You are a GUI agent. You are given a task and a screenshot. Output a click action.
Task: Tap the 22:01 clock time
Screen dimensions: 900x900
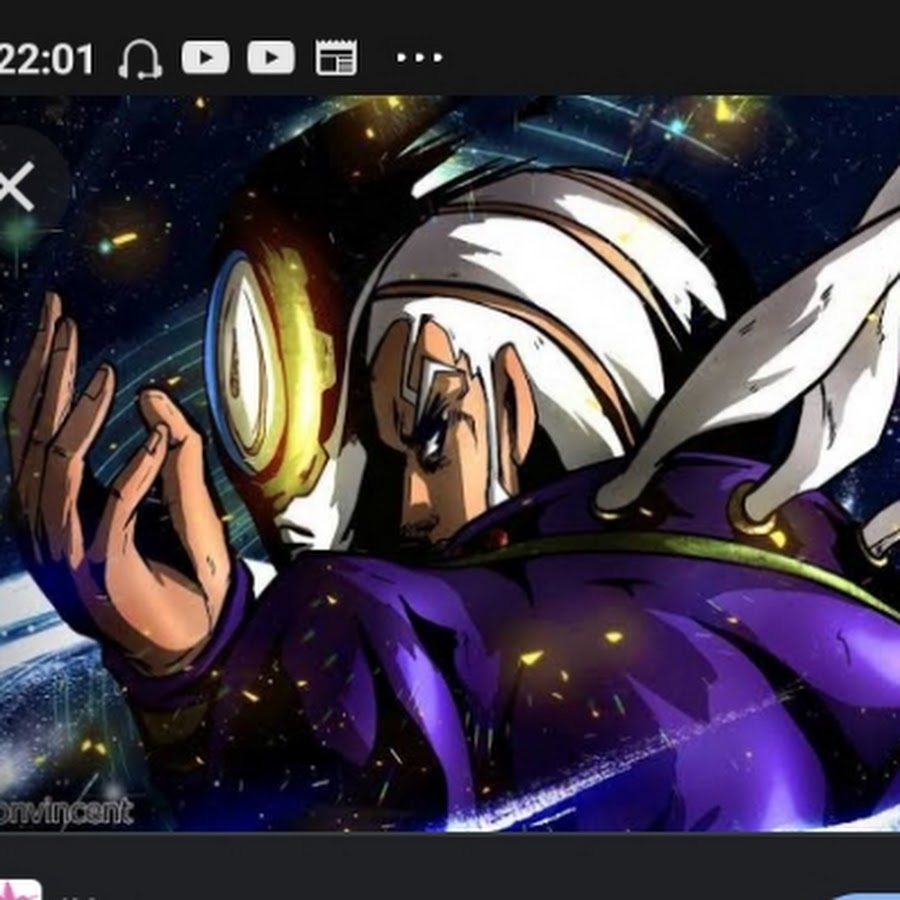(x=45, y=59)
